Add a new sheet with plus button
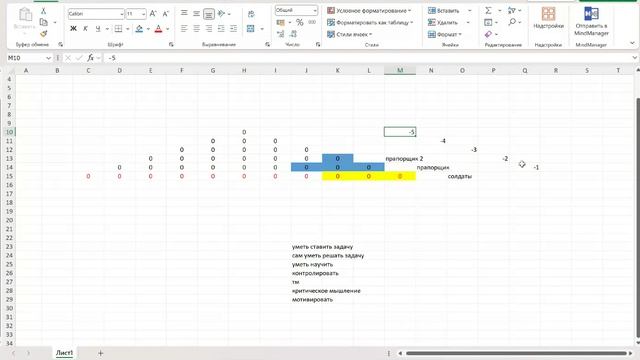640x360 pixels. pyautogui.click(x=100, y=353)
